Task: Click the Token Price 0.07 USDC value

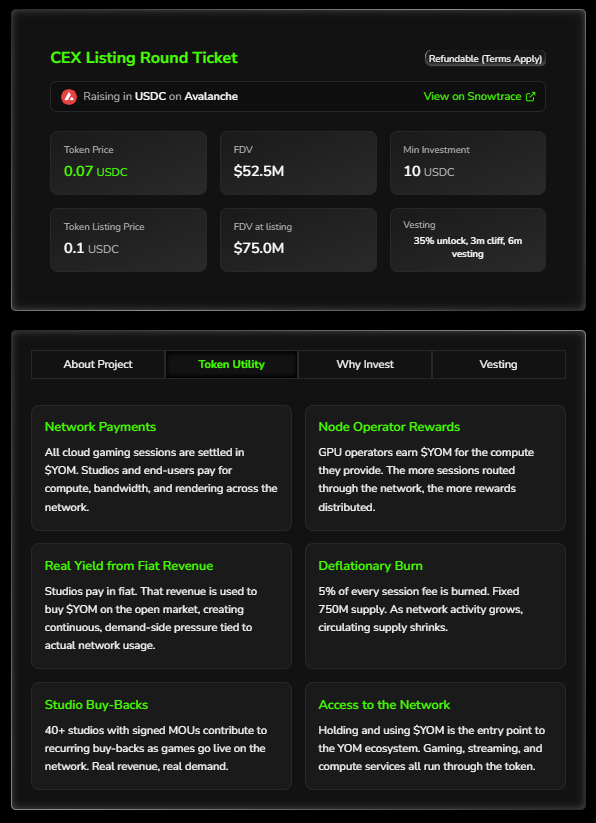Action: point(95,171)
